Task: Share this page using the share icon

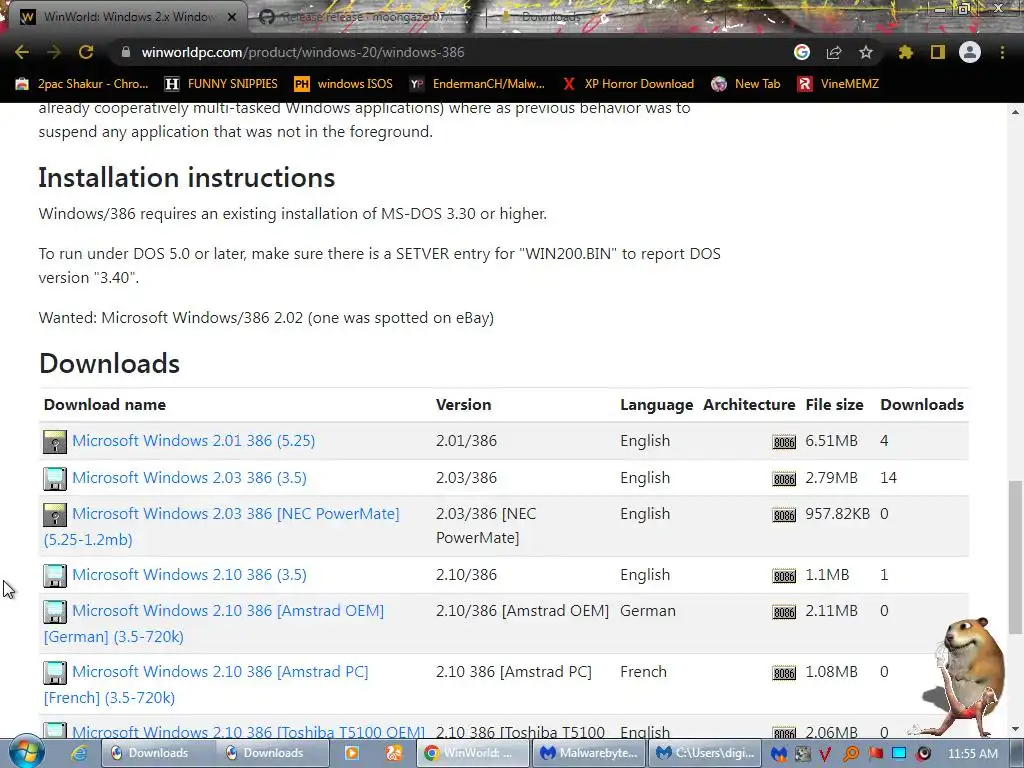Action: [x=834, y=52]
